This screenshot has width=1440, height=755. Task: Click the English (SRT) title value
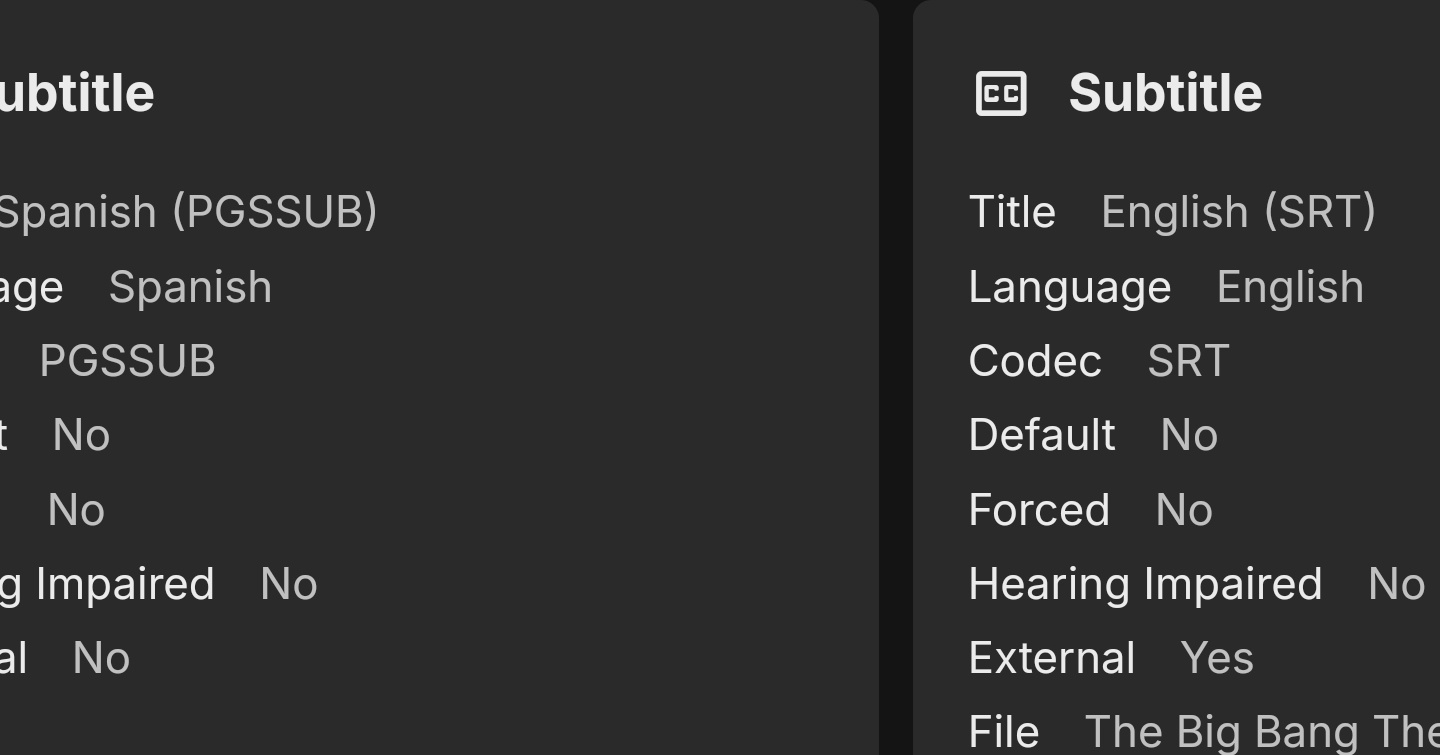click(1238, 212)
